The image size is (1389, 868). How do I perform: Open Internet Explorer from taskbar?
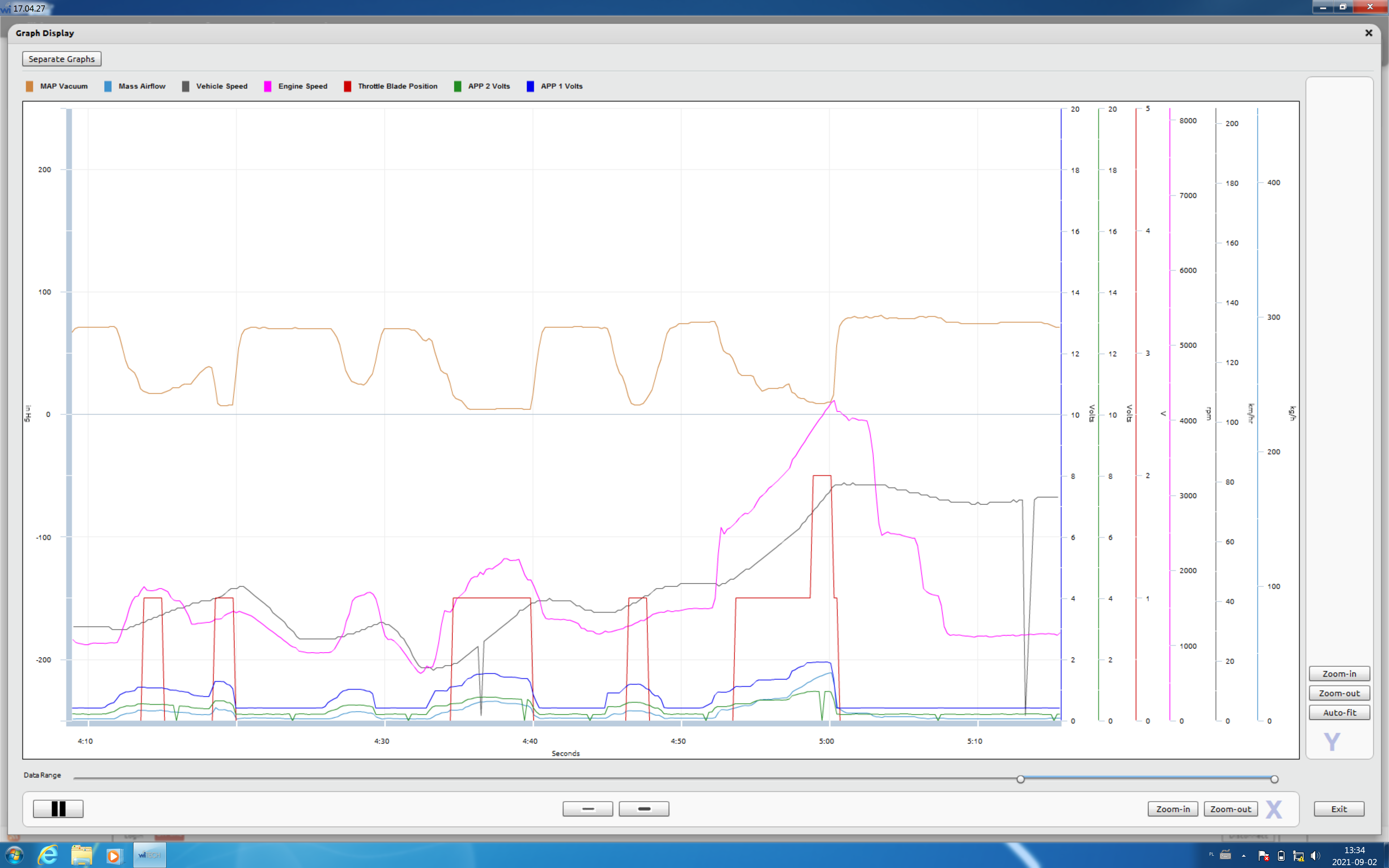[48, 855]
